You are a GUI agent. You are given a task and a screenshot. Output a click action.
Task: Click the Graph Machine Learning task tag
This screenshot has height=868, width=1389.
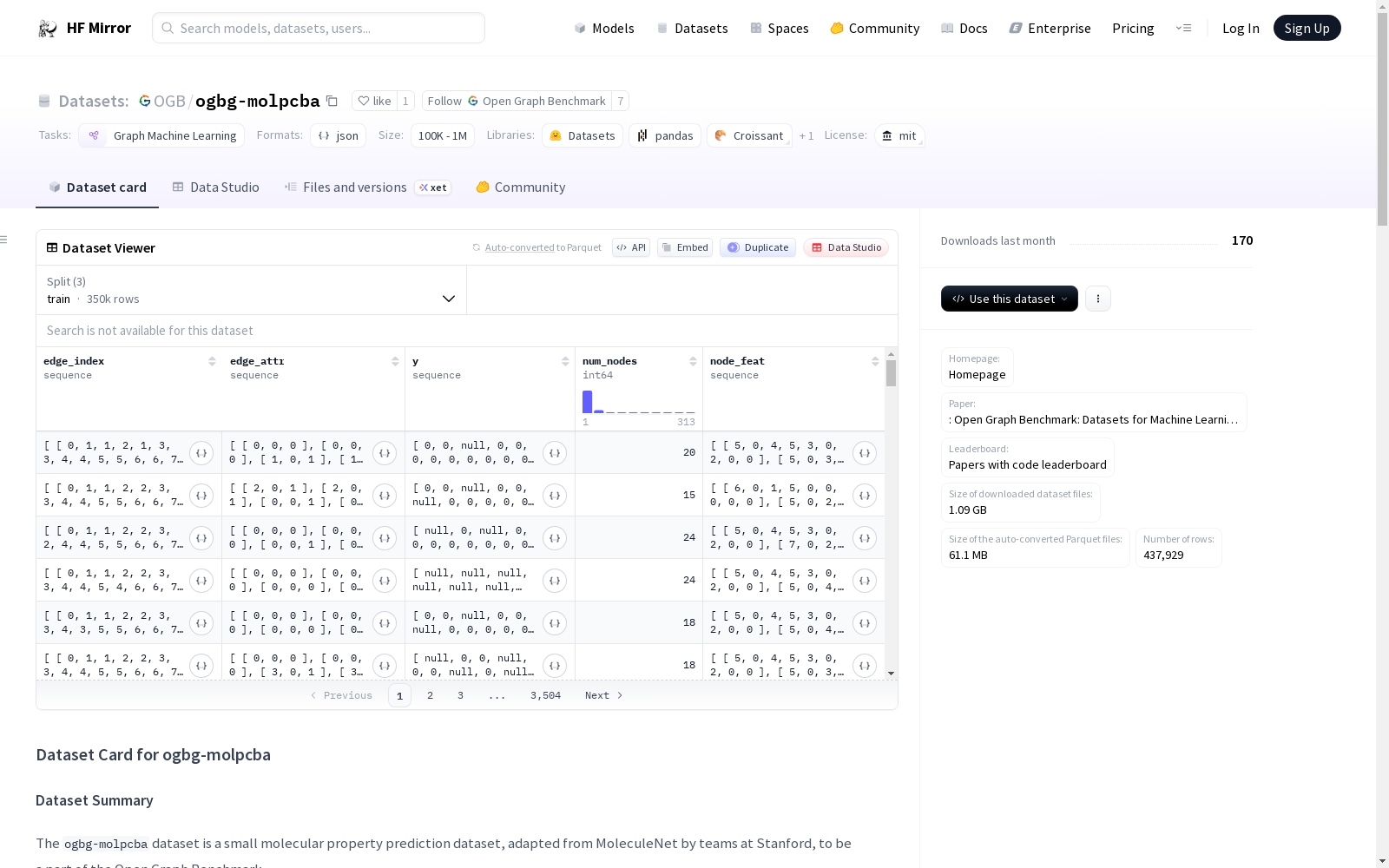161,135
